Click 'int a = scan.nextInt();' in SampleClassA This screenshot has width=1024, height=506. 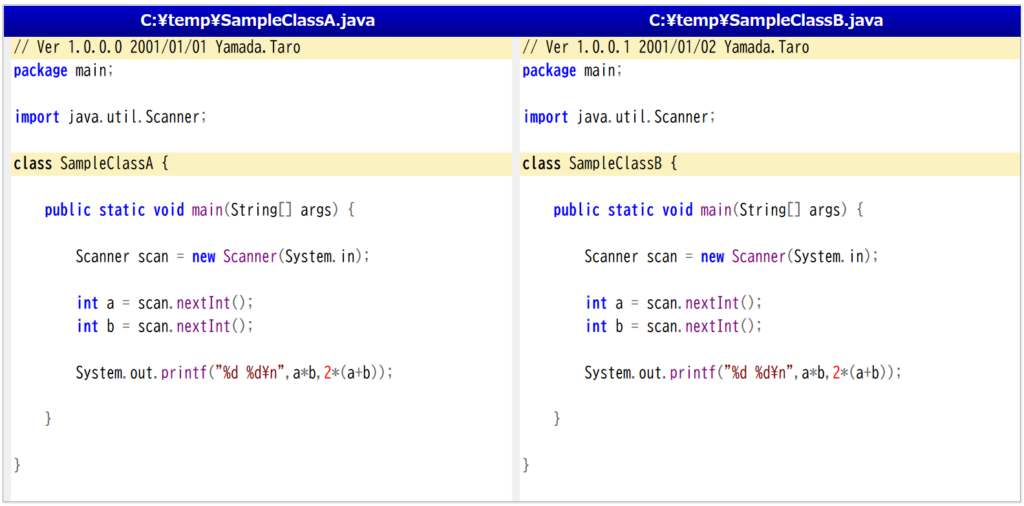point(165,304)
